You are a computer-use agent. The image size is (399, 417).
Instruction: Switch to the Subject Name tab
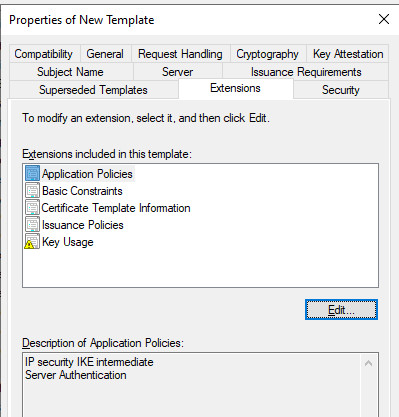(71, 72)
